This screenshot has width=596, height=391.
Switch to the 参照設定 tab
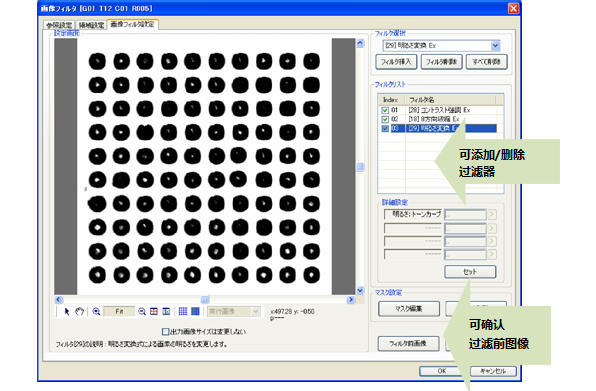[59, 25]
